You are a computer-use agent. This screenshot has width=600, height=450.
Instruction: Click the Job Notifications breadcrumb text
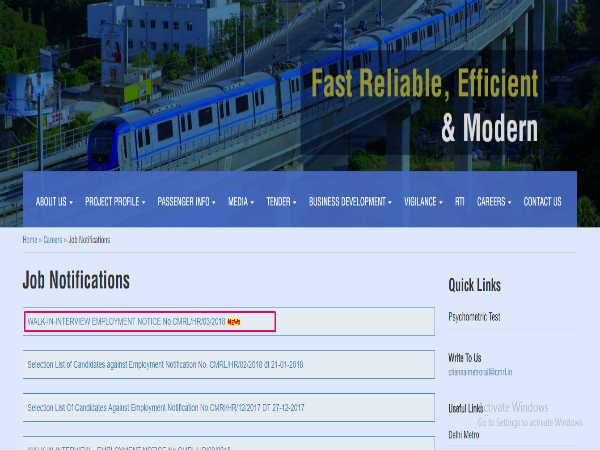[x=89, y=240]
